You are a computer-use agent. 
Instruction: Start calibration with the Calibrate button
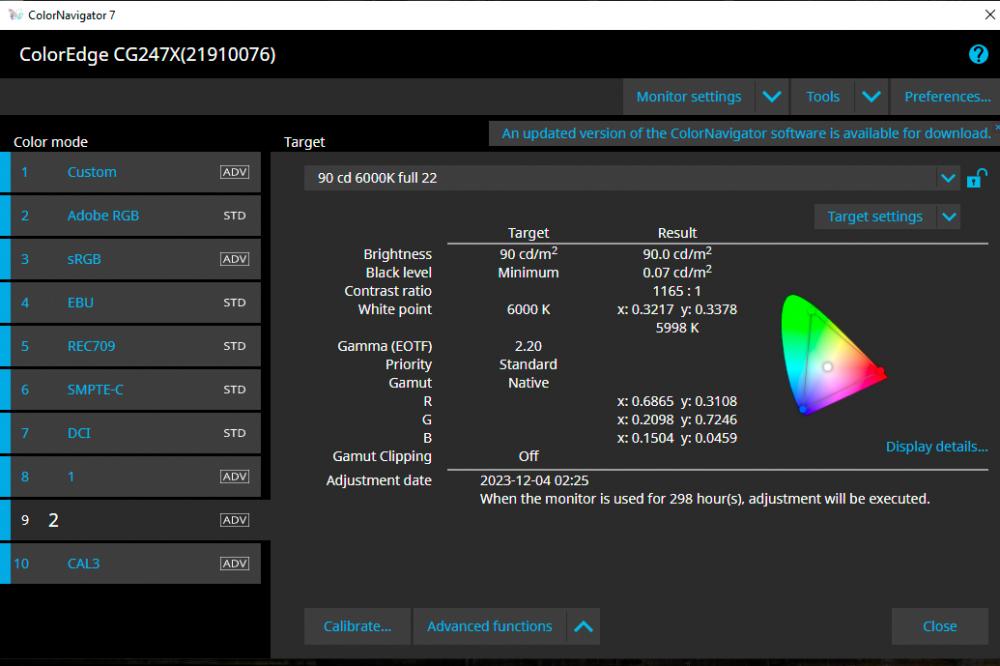[357, 626]
